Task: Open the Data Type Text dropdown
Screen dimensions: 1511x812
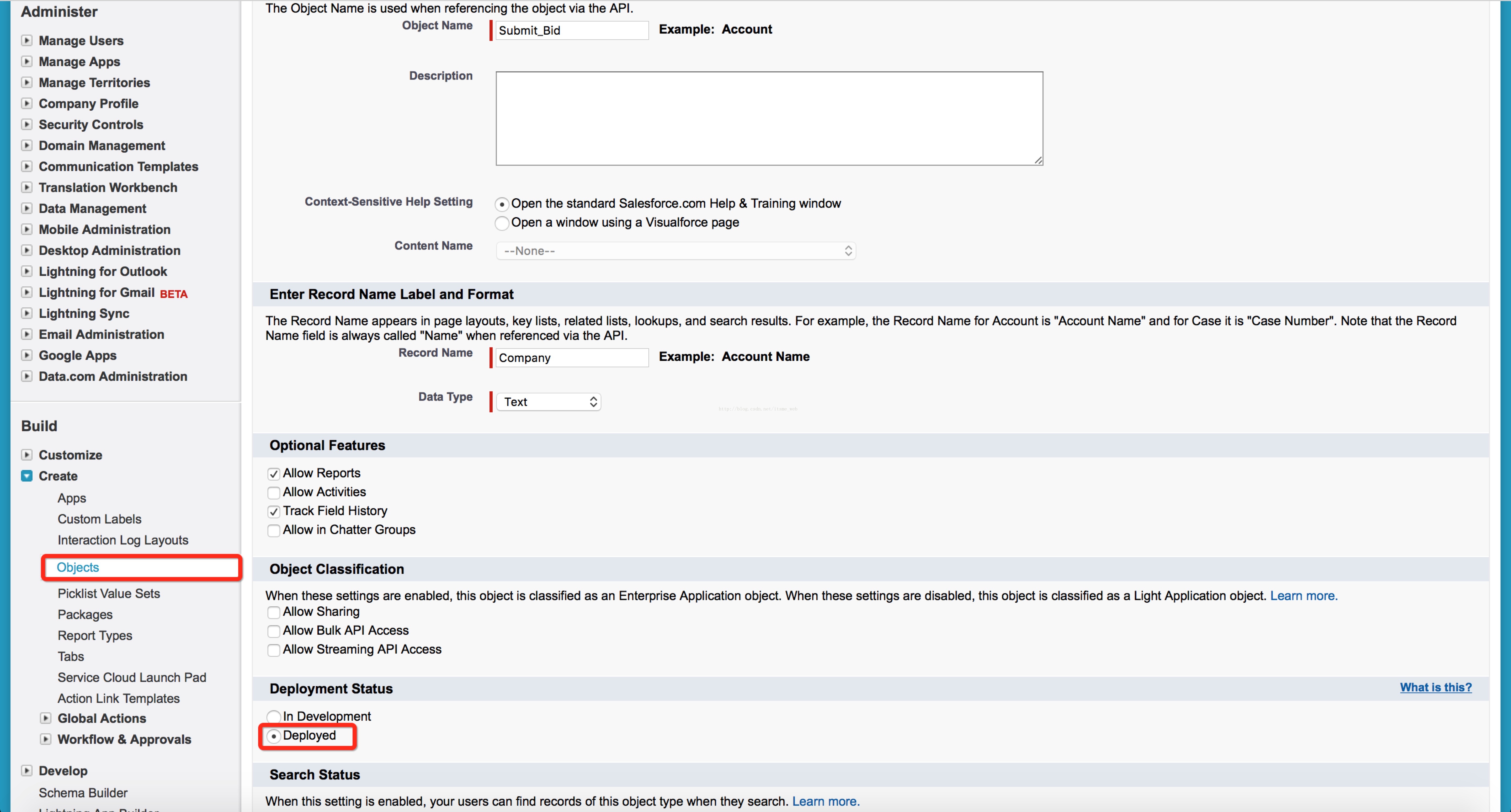Action: pyautogui.click(x=549, y=402)
